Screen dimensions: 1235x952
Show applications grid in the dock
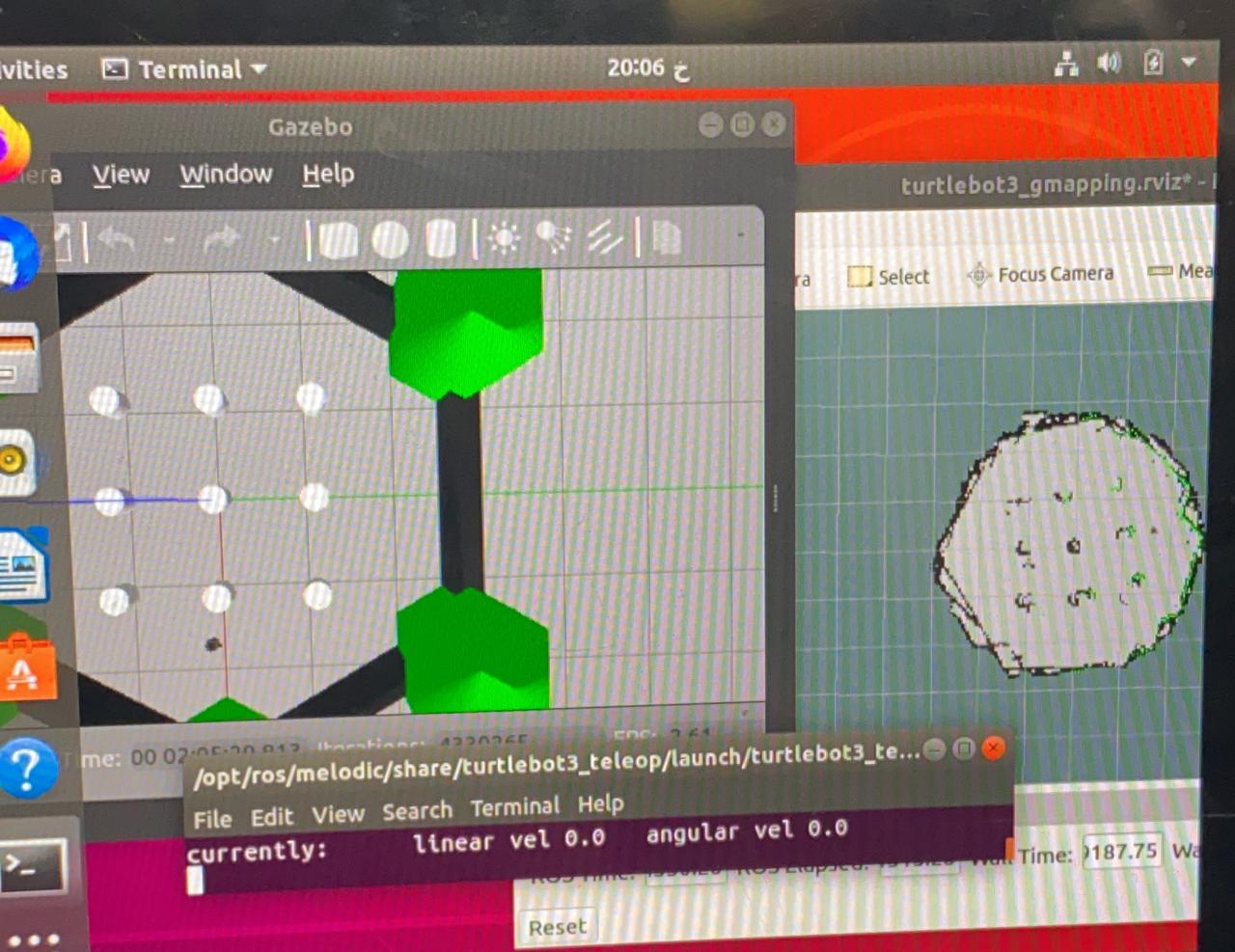point(34,938)
